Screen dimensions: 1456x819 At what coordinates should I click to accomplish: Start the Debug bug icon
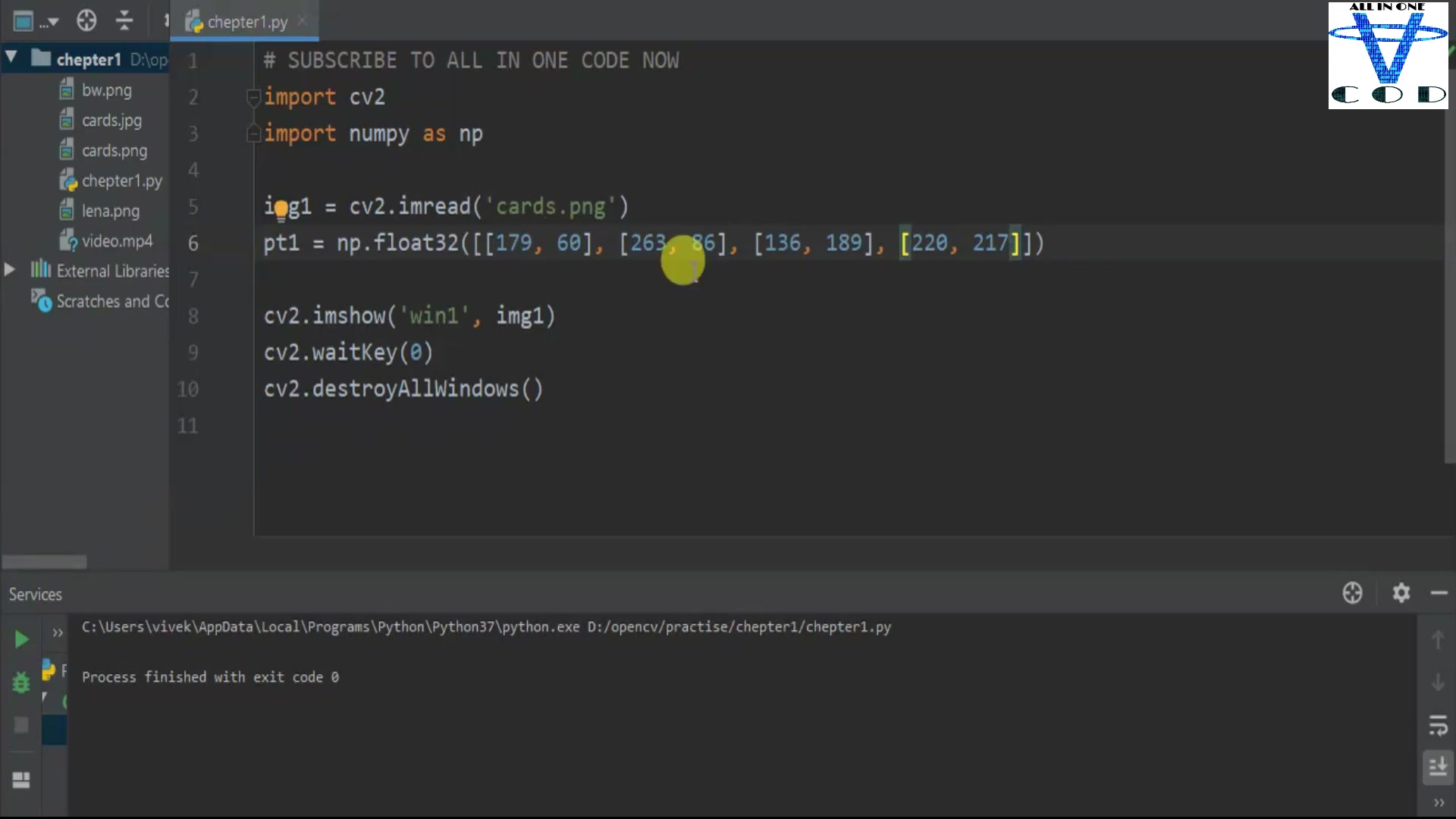pos(21,682)
